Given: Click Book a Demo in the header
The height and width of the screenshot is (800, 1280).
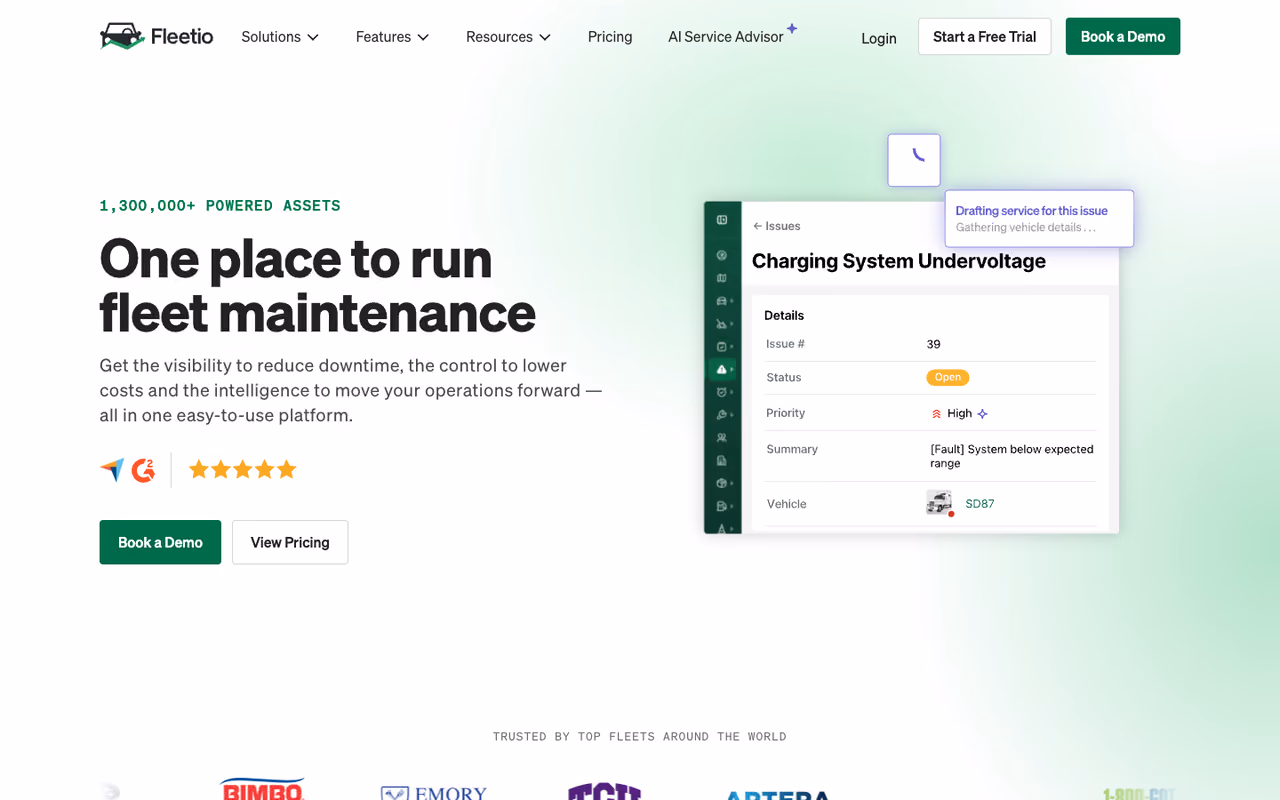Looking at the screenshot, I should [1123, 36].
